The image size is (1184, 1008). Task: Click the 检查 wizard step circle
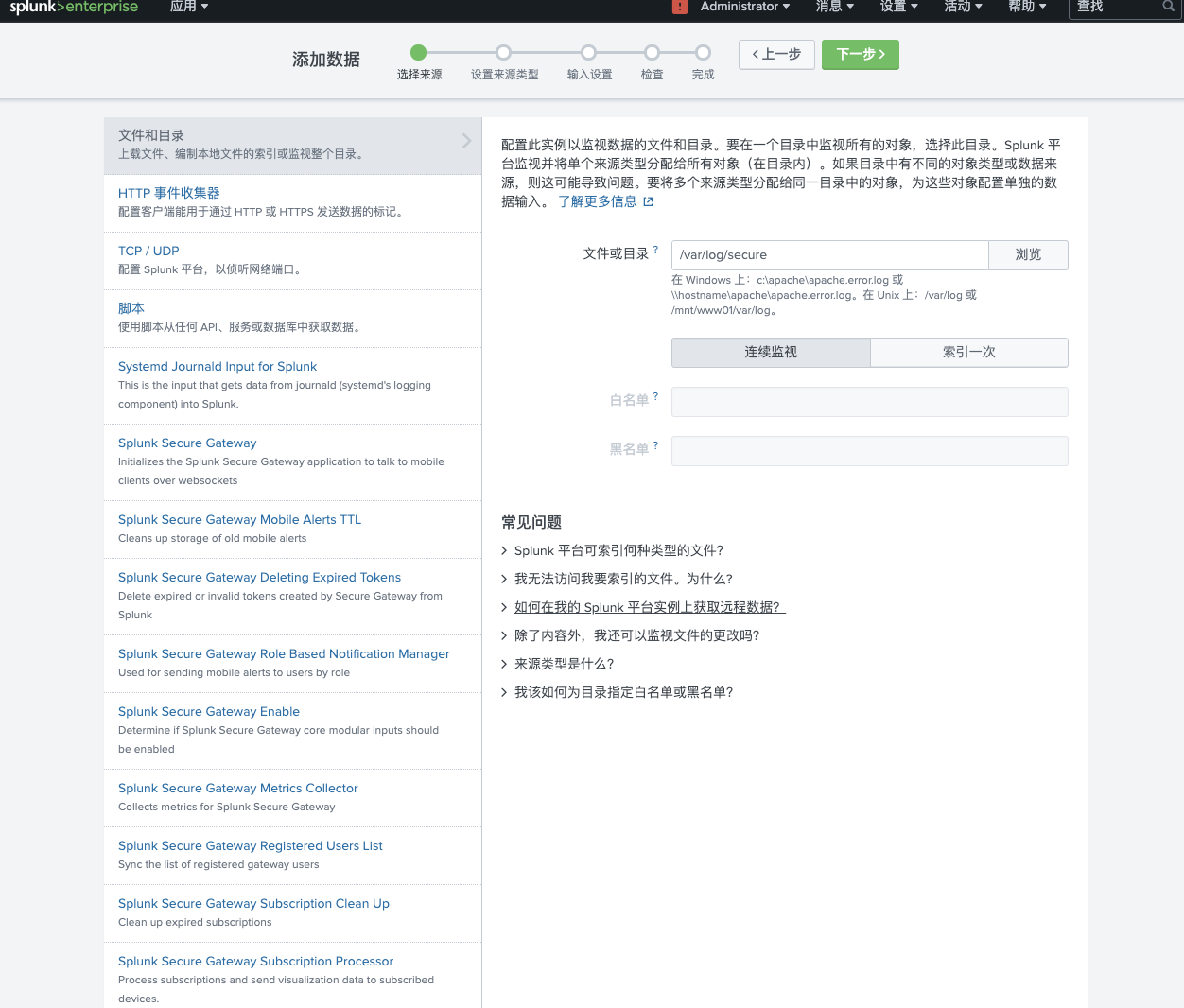pyautogui.click(x=653, y=53)
